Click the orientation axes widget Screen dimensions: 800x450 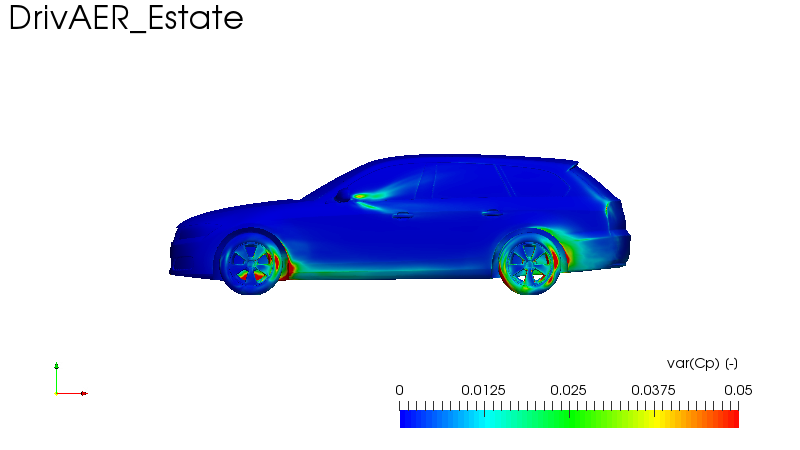coord(70,380)
